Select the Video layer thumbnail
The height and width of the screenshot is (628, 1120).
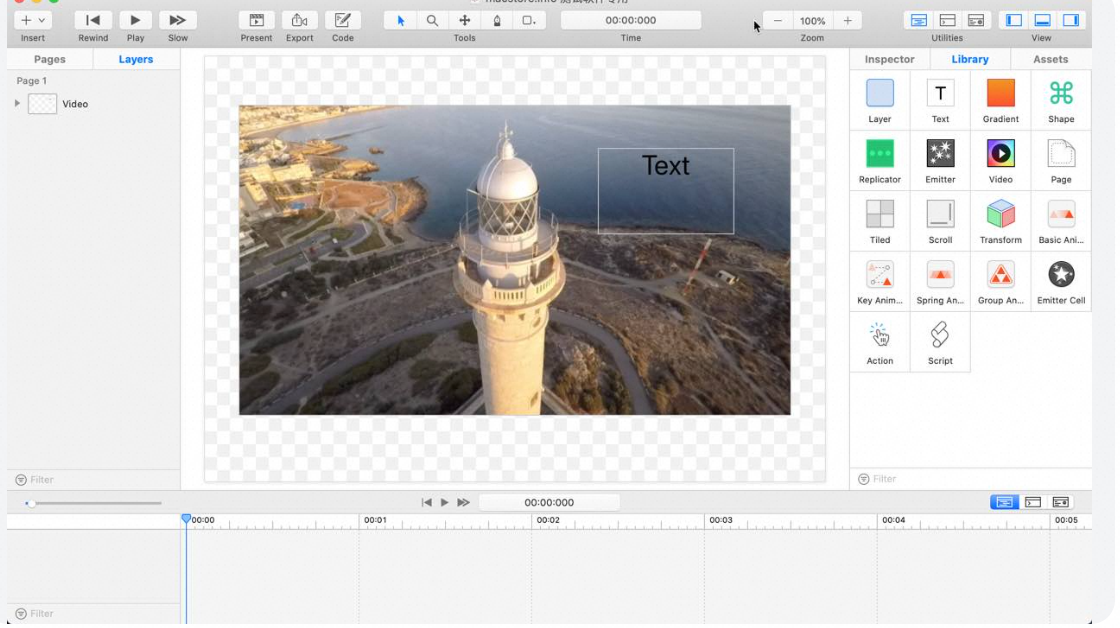coord(42,104)
